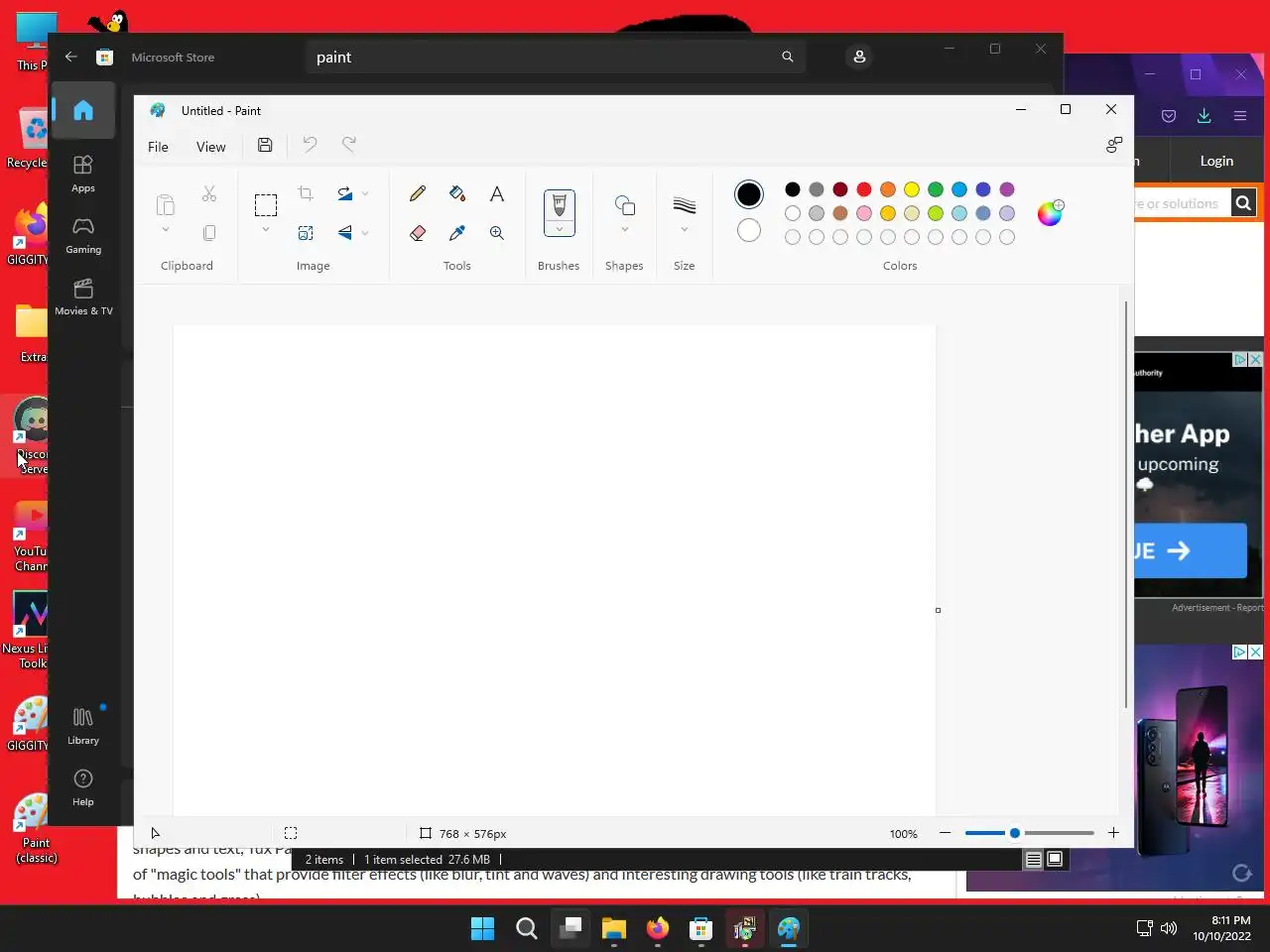This screenshot has width=1270, height=952.
Task: Expand the Paste options dropdown
Action: (166, 230)
